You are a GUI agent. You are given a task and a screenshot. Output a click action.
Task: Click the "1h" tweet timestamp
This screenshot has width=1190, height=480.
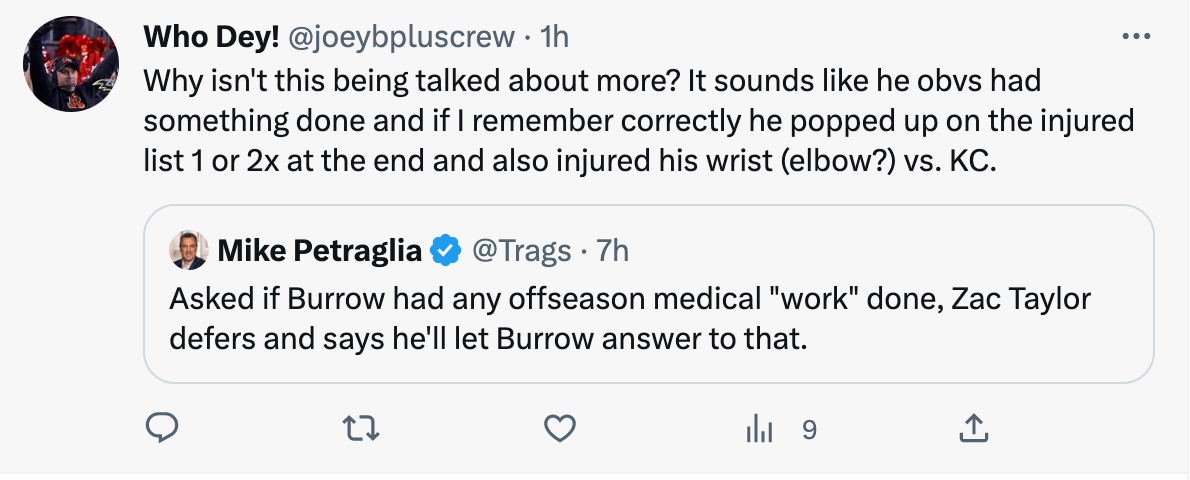click(553, 37)
